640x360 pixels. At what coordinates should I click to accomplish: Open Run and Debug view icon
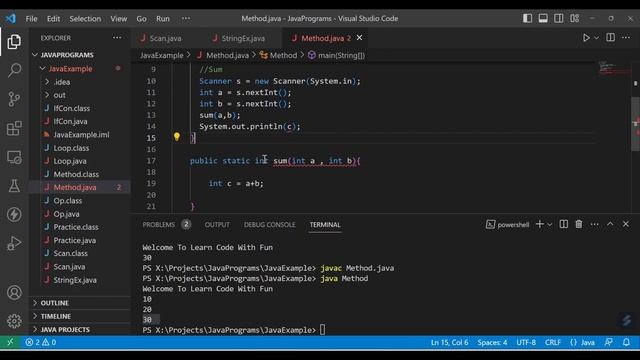[14, 243]
